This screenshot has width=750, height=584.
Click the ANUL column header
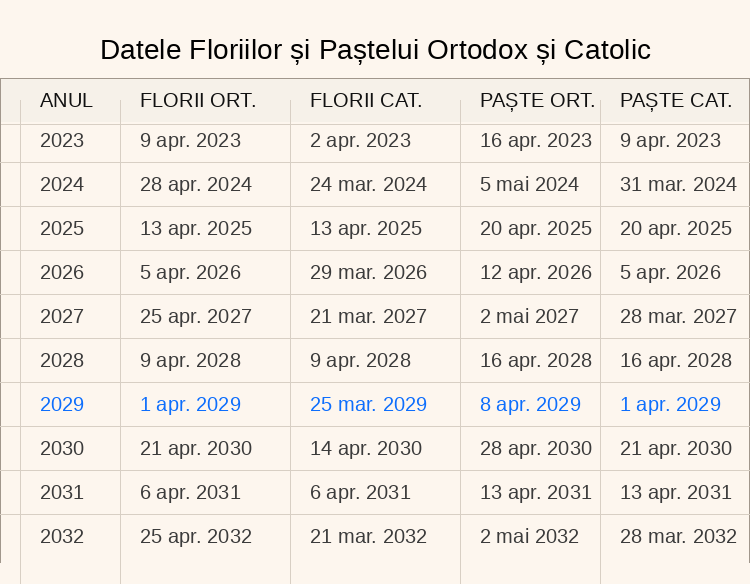coord(66,100)
